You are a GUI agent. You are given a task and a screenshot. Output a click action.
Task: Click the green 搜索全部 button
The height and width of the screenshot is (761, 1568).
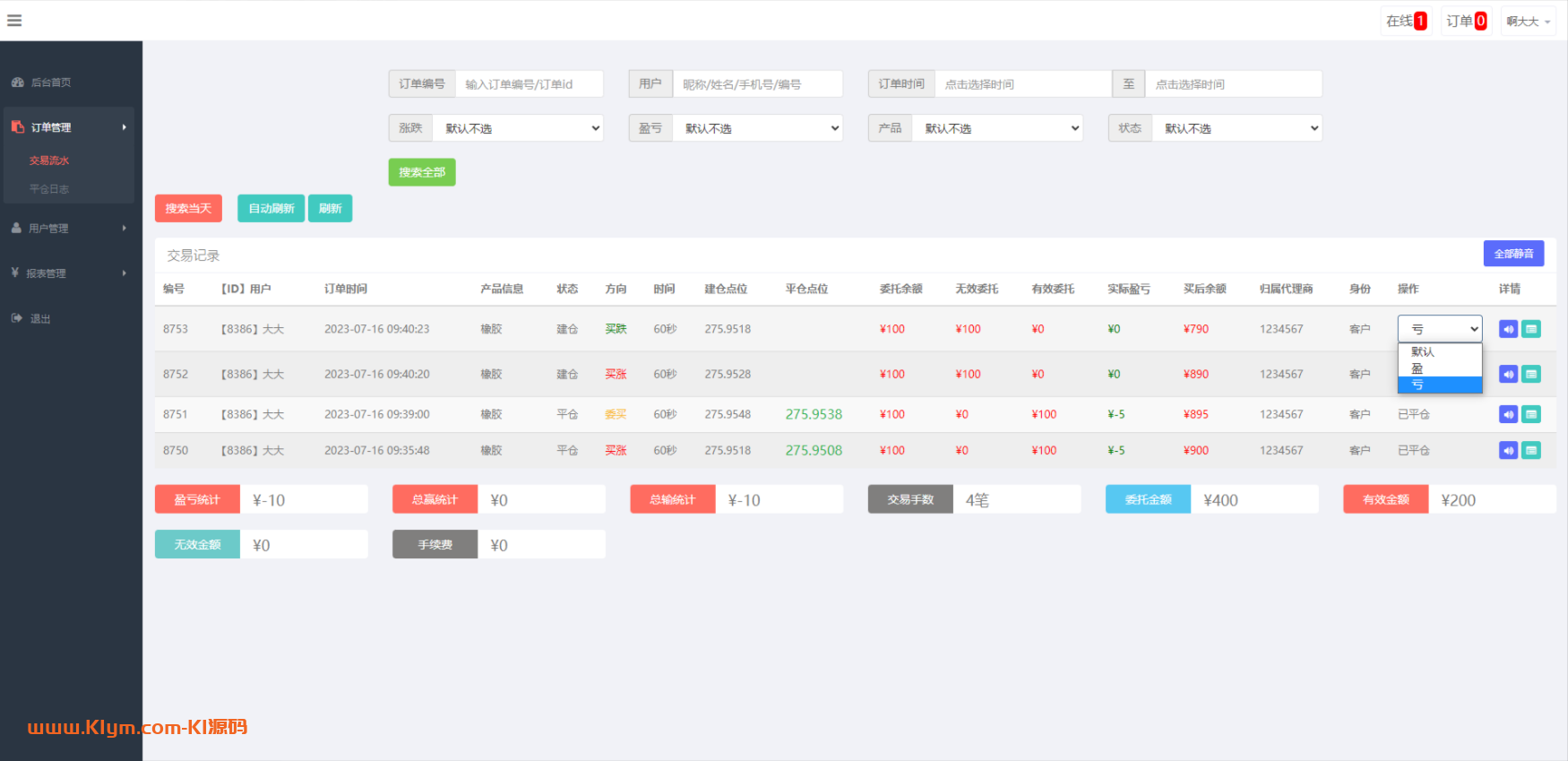[x=422, y=172]
